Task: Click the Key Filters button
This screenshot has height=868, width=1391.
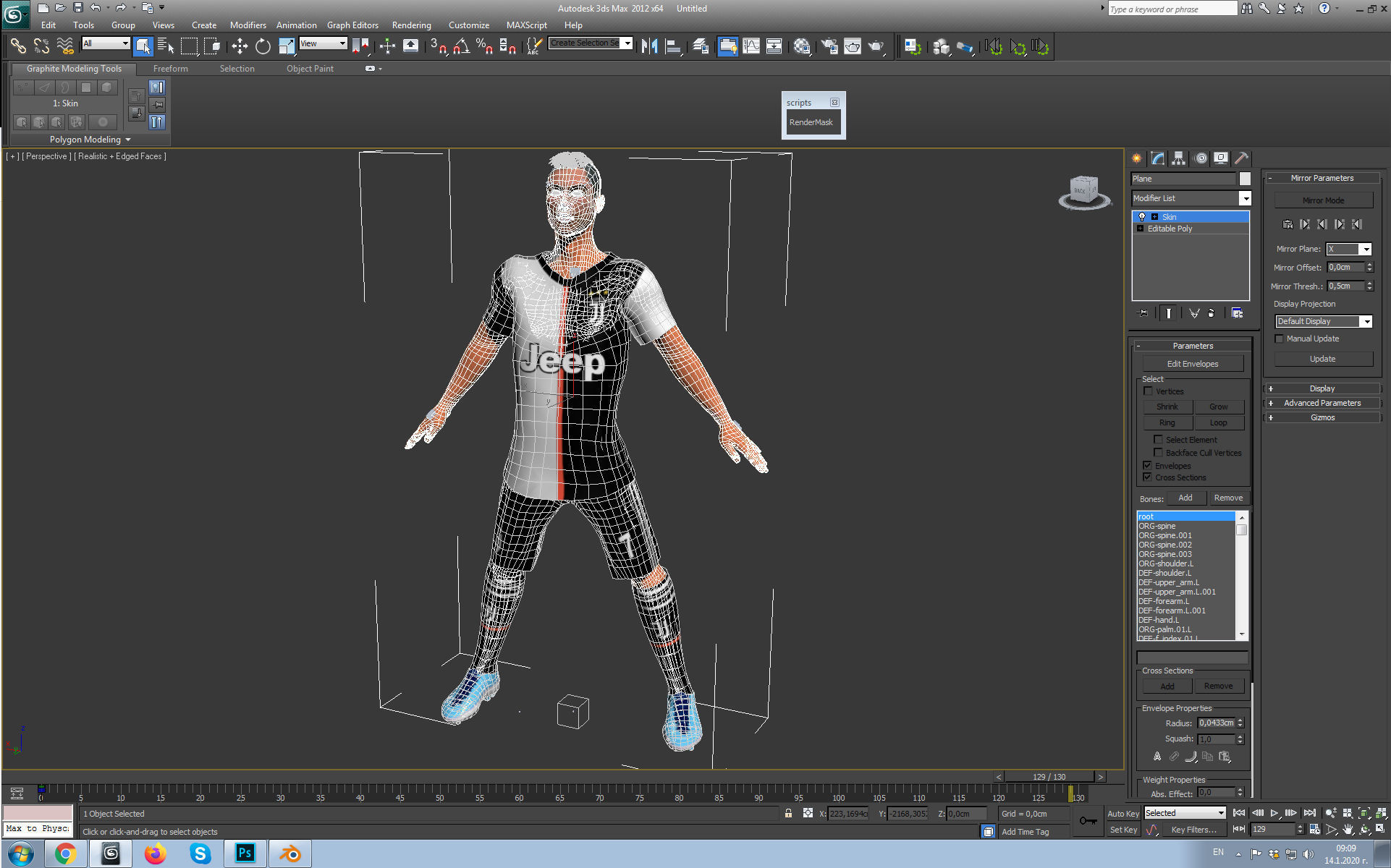Action: tap(1193, 830)
